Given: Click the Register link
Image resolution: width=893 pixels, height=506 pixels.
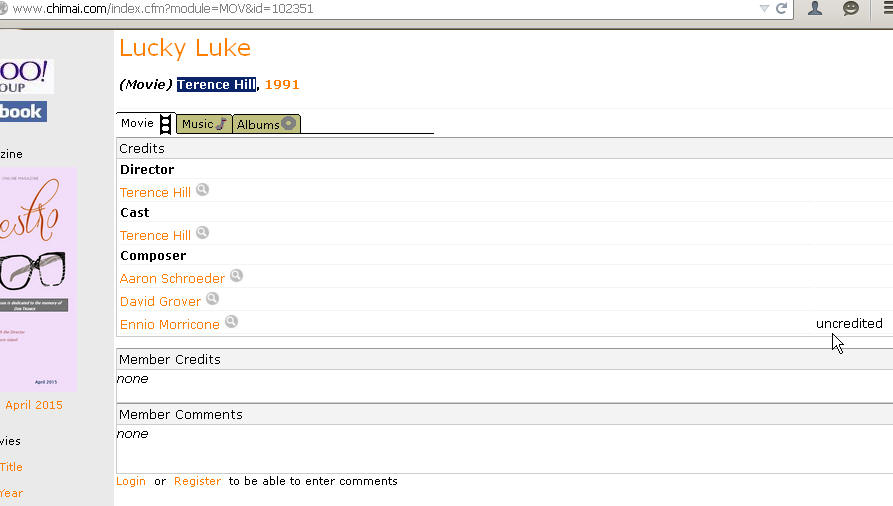Looking at the screenshot, I should [198, 481].
